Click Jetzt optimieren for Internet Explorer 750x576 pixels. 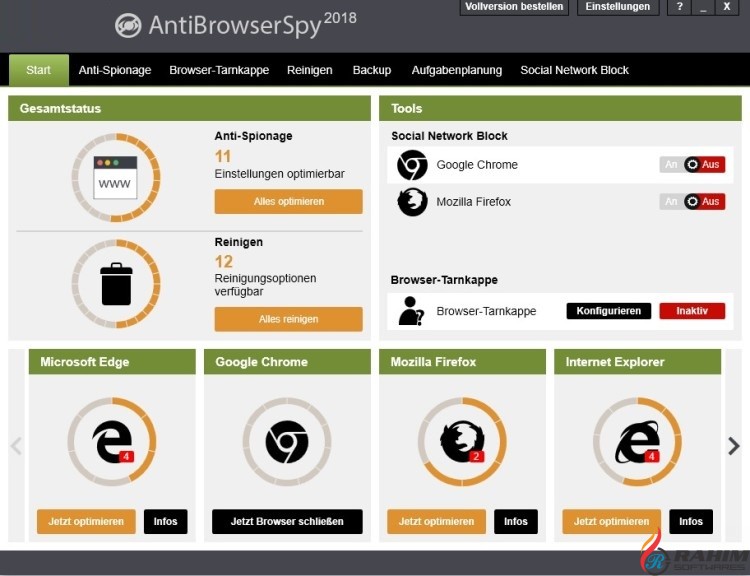[x=611, y=521]
